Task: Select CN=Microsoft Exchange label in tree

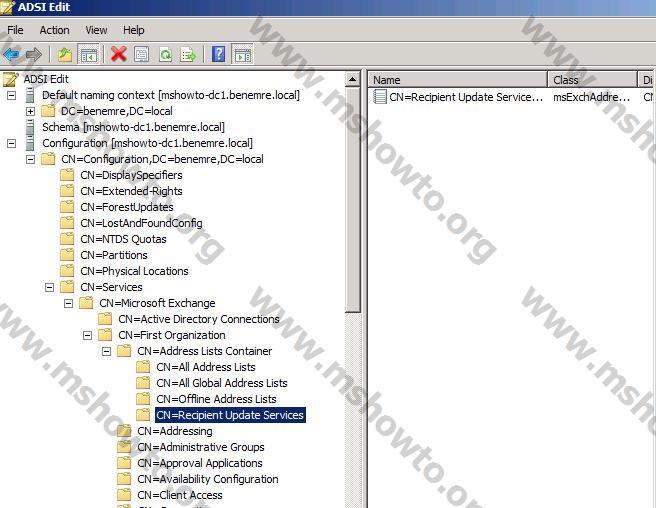Action: (x=157, y=303)
